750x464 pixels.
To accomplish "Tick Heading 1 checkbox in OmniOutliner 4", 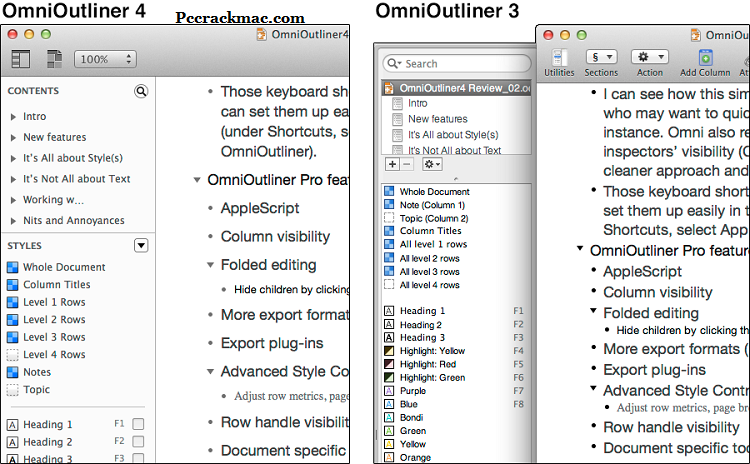I will 138,424.
